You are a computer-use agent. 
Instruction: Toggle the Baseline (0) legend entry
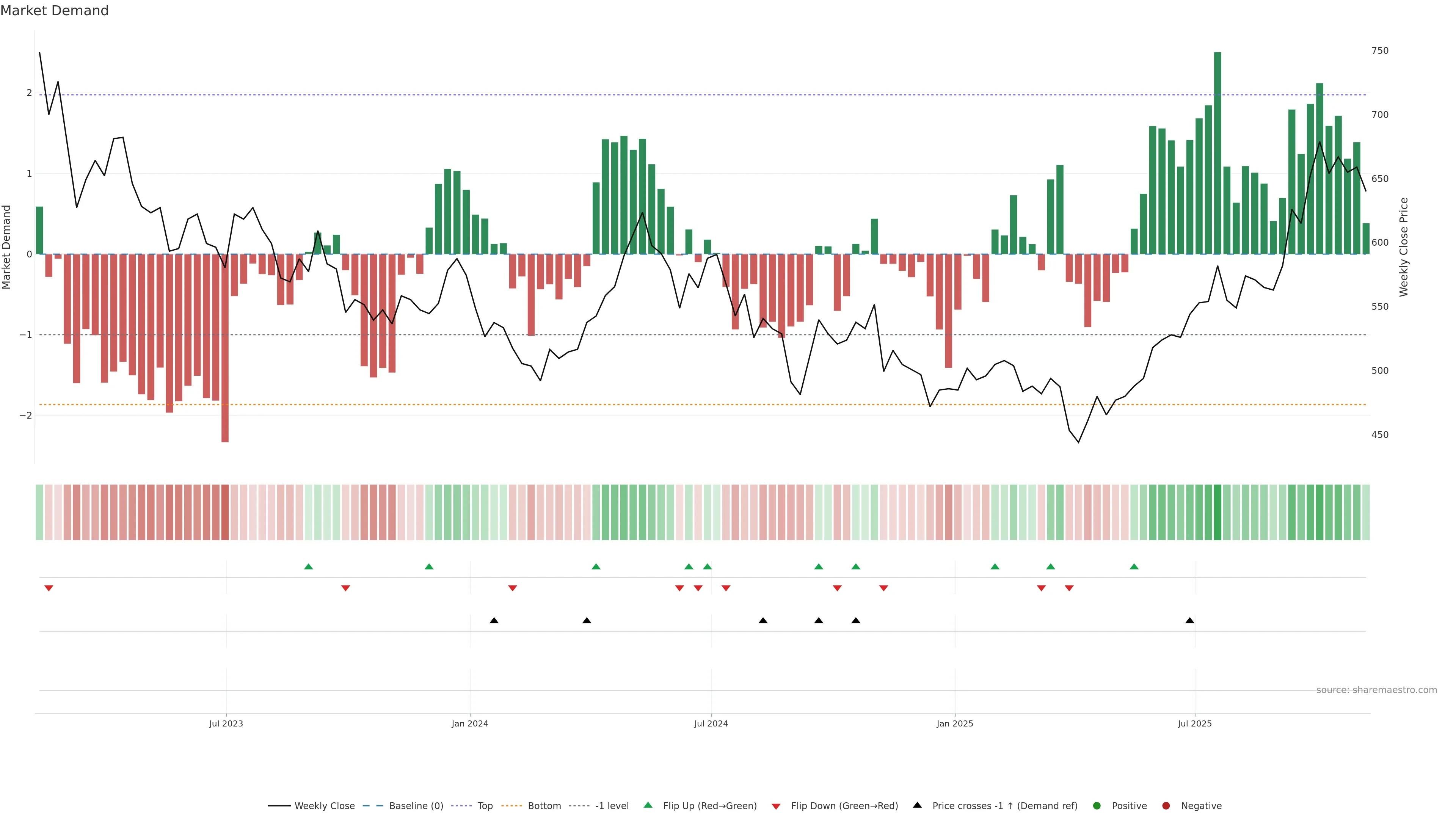(x=416, y=805)
